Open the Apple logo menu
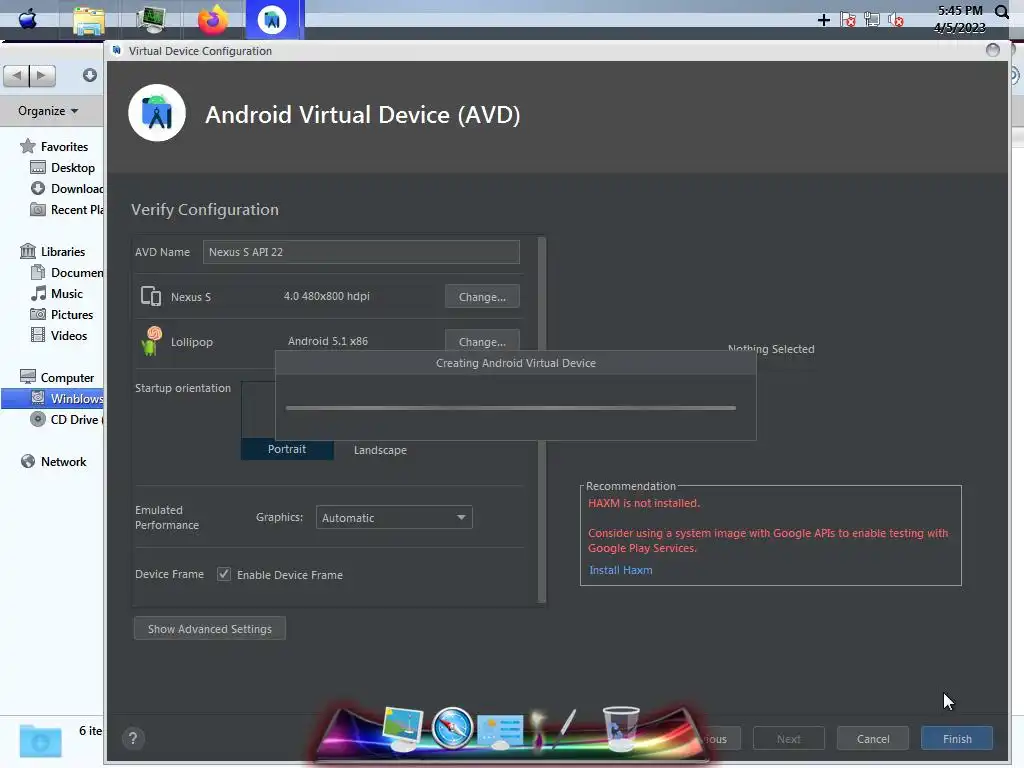The width and height of the screenshot is (1024, 768). coord(27,18)
